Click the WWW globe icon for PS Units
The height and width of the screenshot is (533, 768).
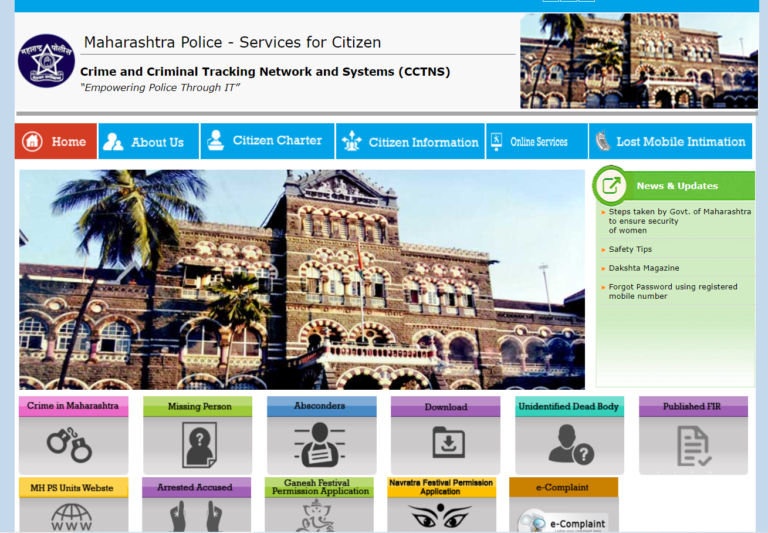point(72,517)
